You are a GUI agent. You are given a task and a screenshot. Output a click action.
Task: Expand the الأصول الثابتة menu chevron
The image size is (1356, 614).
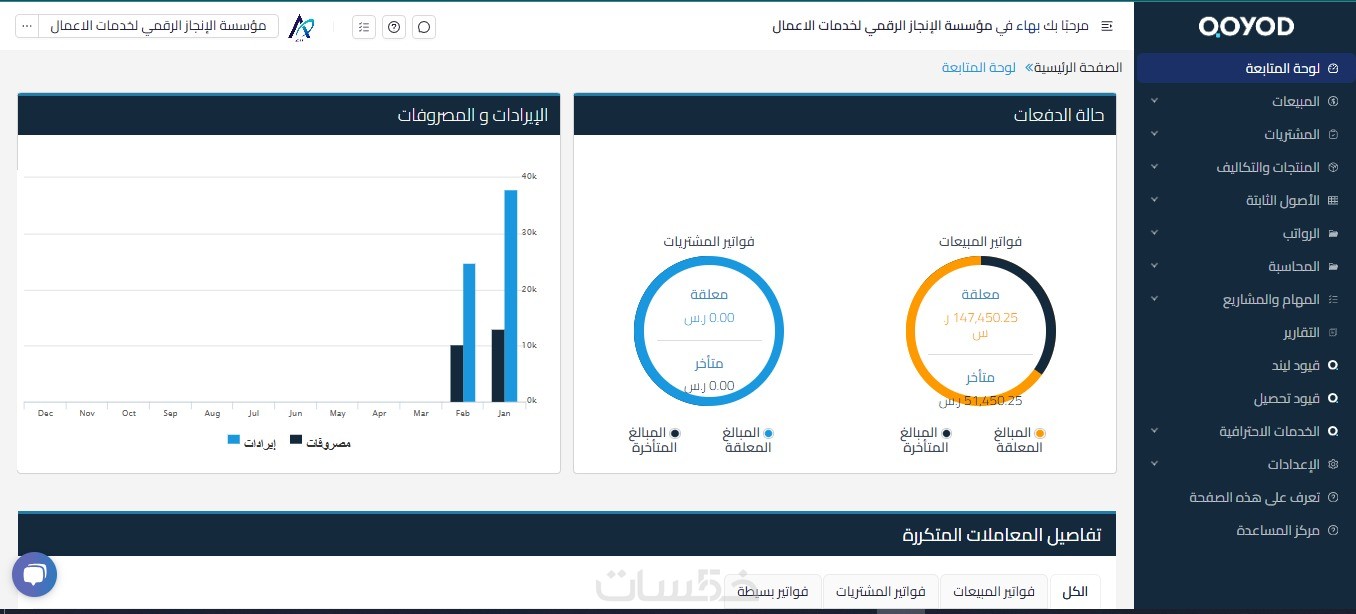click(x=1154, y=200)
